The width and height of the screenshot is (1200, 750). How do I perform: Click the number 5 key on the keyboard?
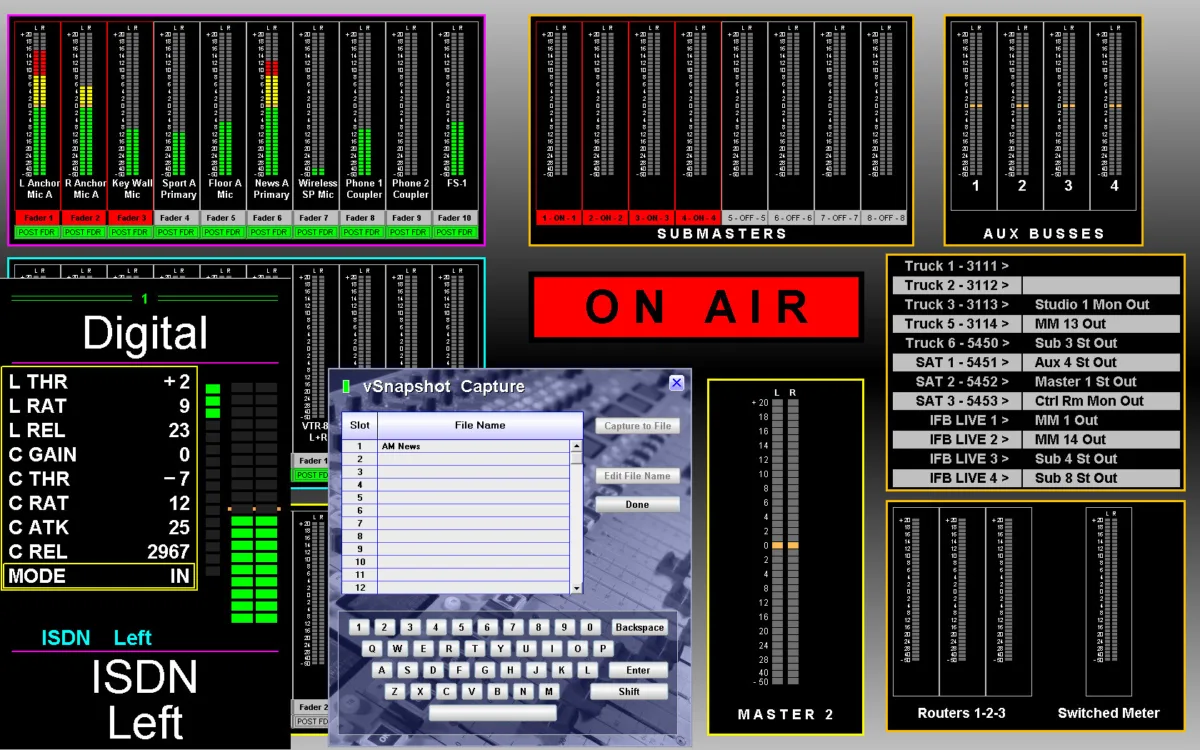[x=461, y=627]
